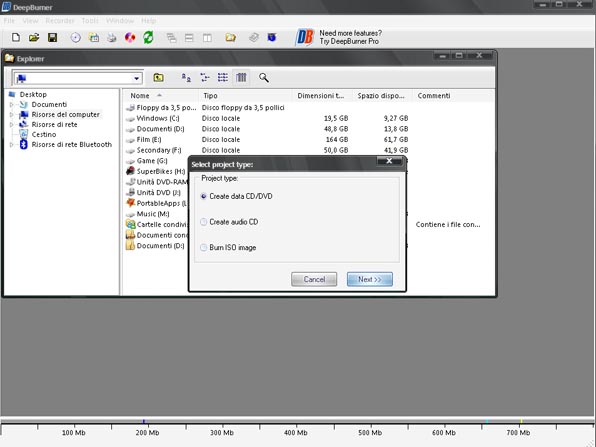Switch Explorer to details view icon
The width and height of the screenshot is (596, 447).
241,78
